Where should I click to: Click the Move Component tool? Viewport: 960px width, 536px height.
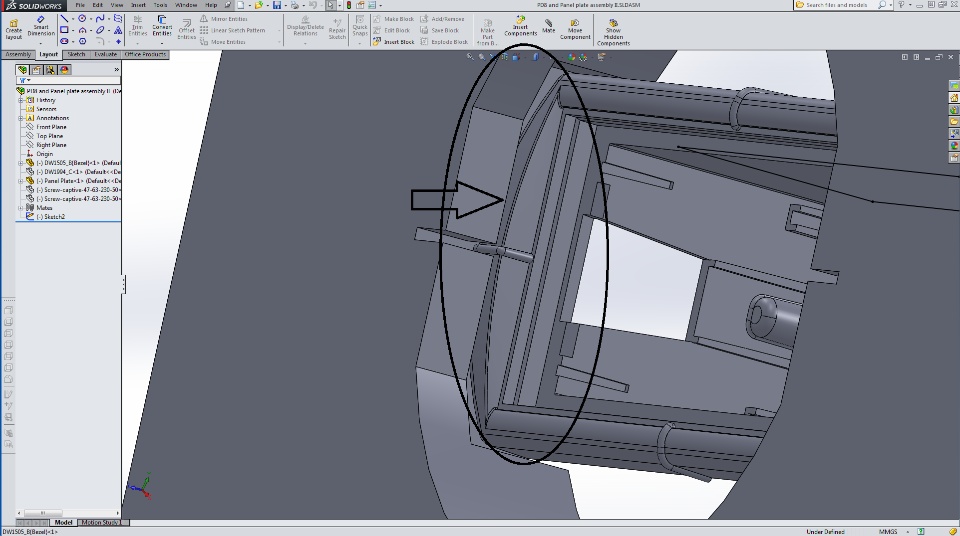[x=575, y=29]
